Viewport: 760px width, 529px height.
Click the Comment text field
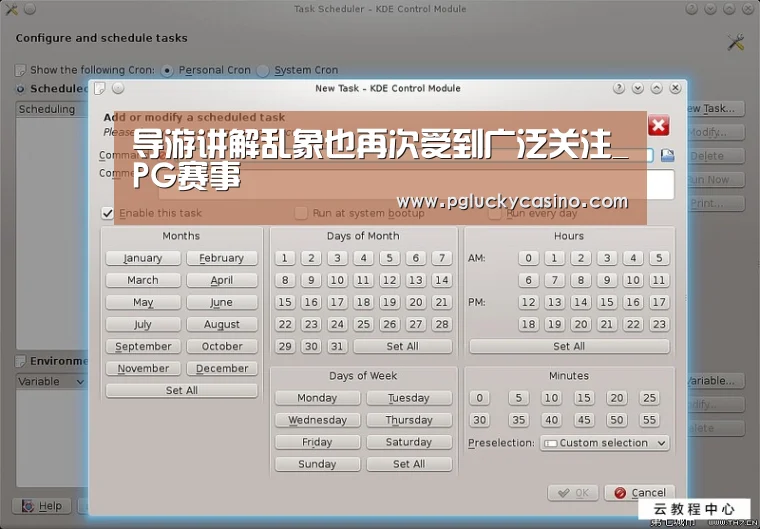(x=416, y=185)
